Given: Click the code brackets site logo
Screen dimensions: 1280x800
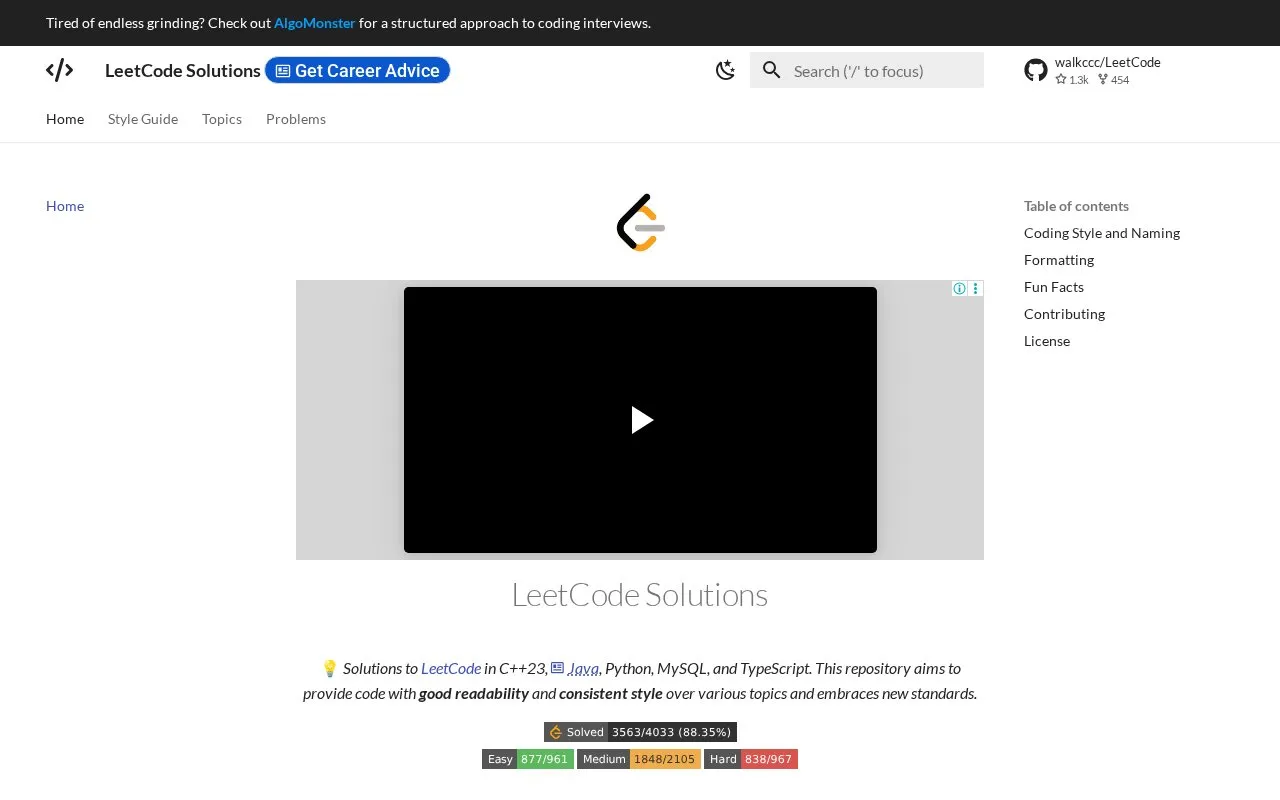Looking at the screenshot, I should pyautogui.click(x=60, y=70).
